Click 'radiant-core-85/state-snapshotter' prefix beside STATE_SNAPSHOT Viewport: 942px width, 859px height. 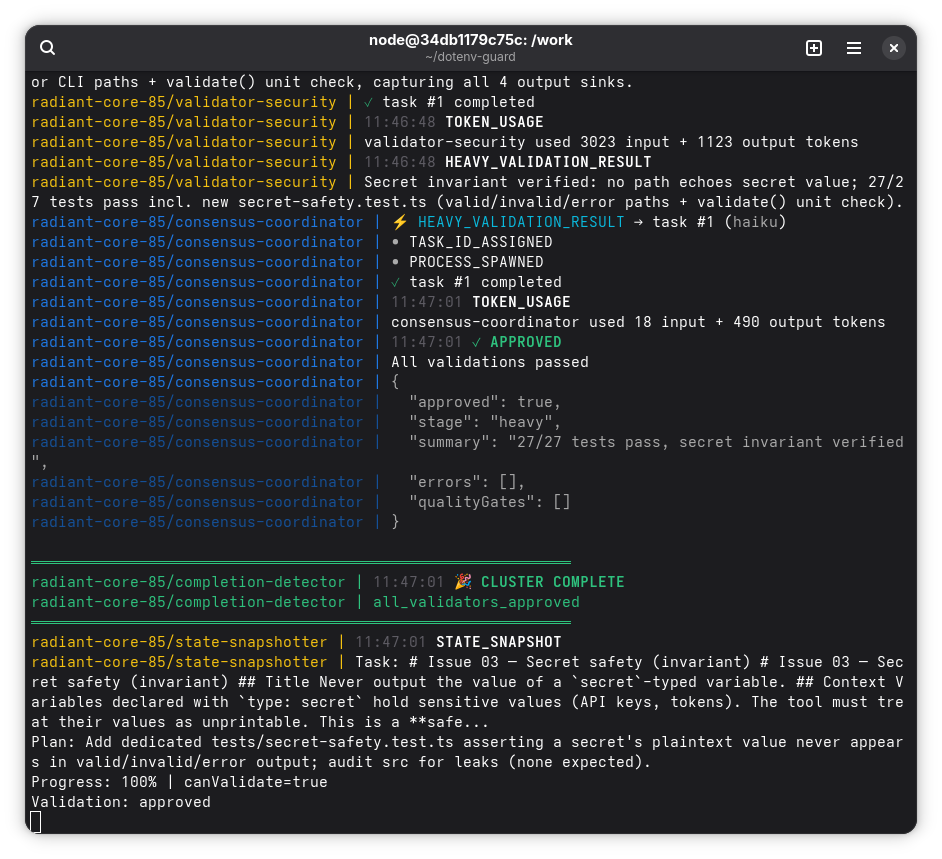(x=179, y=642)
